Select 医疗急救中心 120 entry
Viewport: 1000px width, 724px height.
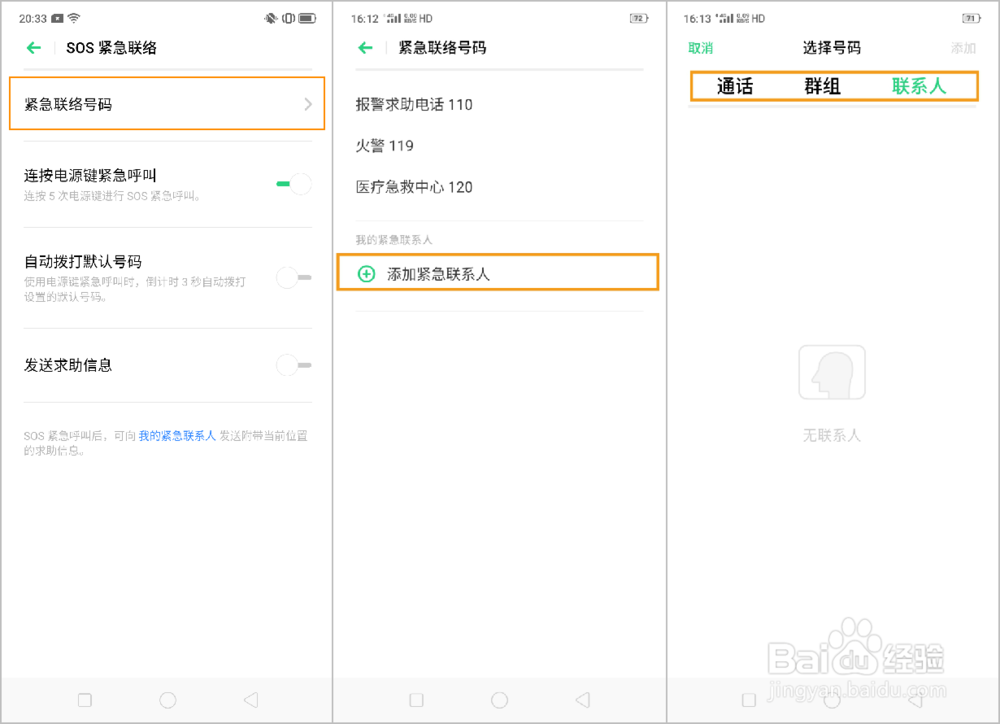414,187
